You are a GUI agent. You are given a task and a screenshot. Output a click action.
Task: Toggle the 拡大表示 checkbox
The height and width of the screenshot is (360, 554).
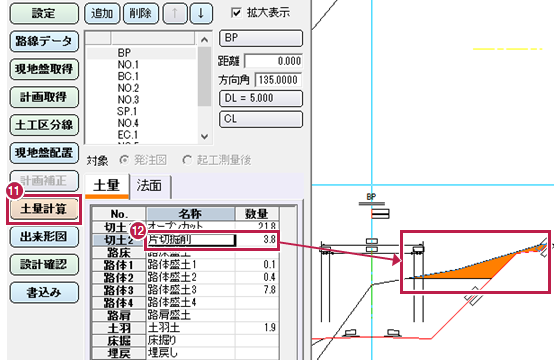click(236, 13)
